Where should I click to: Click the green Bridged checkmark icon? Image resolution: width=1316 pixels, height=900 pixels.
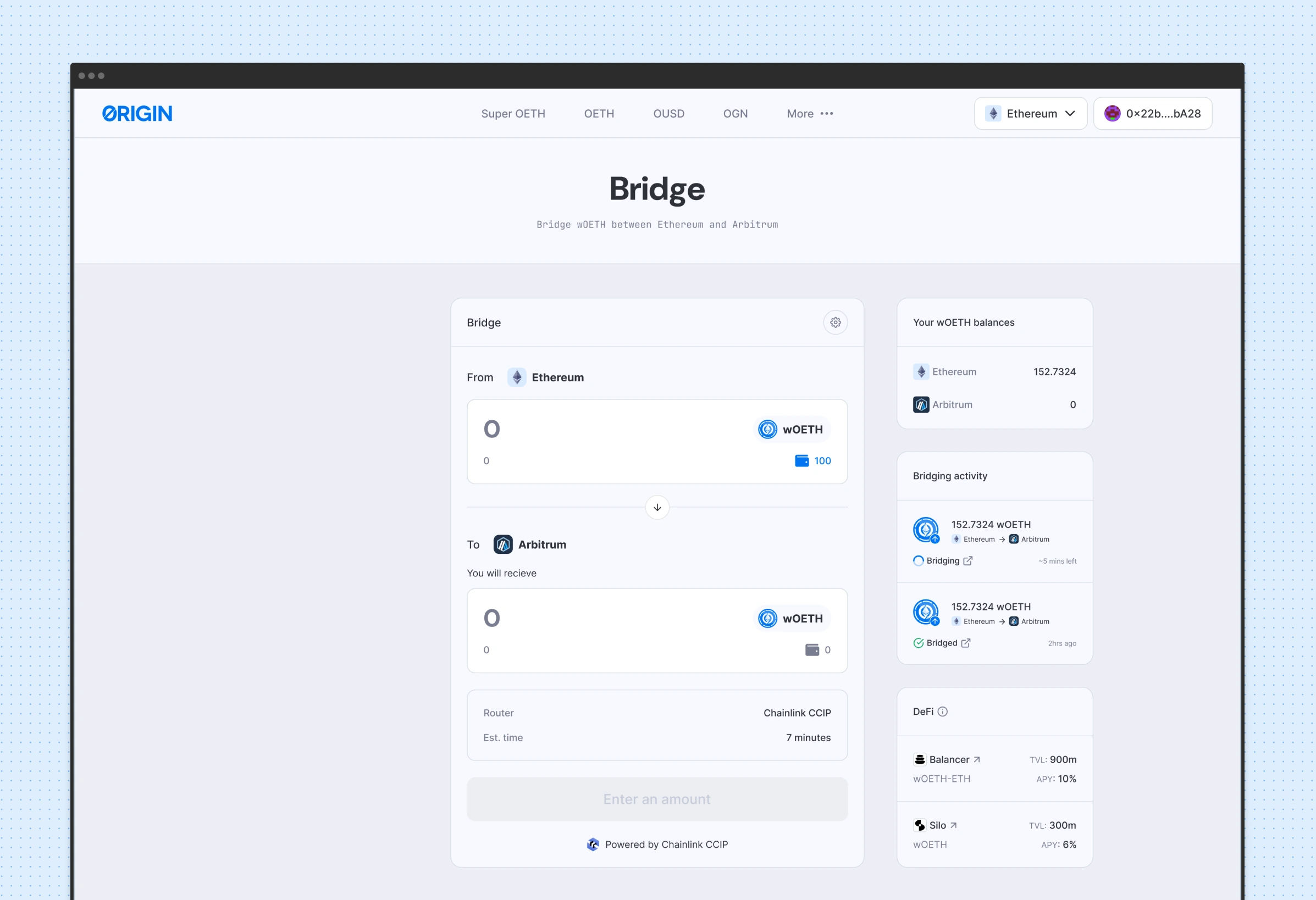point(919,643)
